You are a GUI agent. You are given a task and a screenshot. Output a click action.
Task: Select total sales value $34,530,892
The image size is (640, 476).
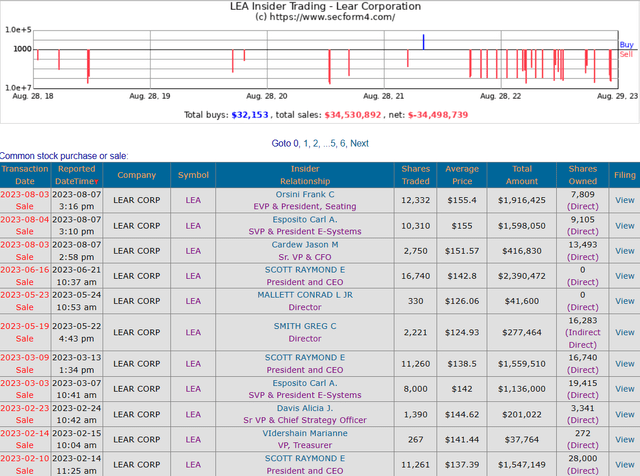tap(353, 115)
